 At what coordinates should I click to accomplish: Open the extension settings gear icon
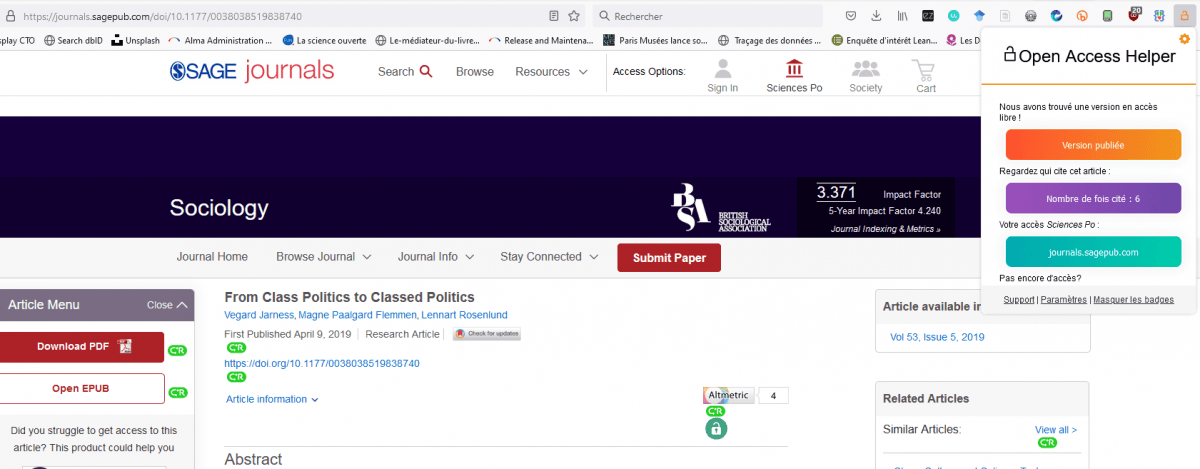tap(1184, 39)
